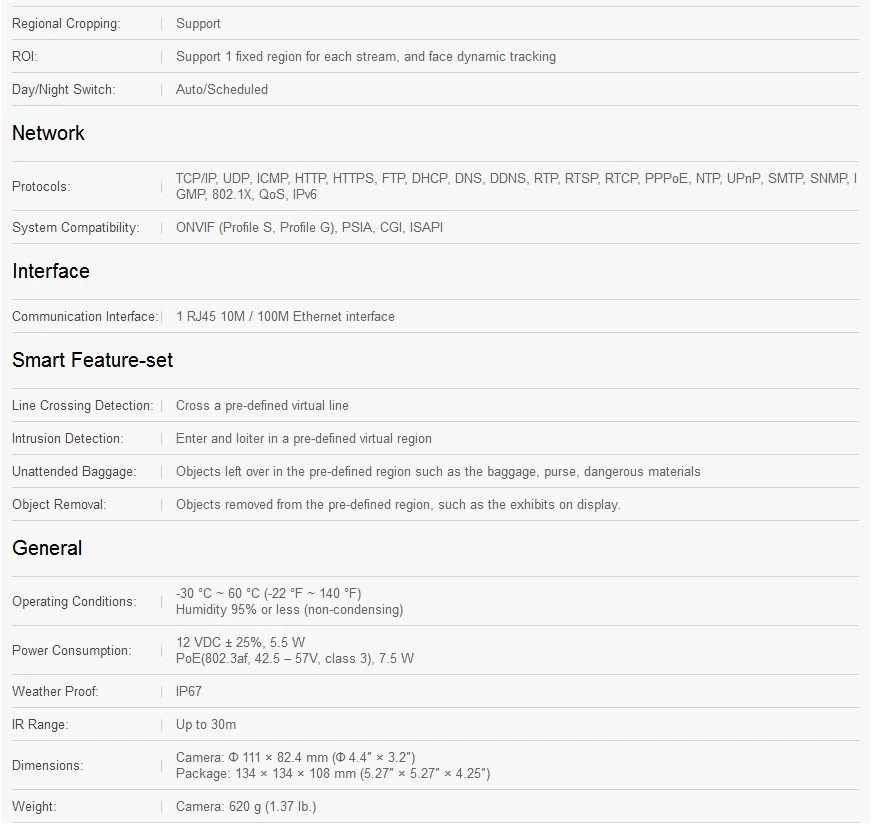Click the General section heading
This screenshot has width=875, height=833.
[x=47, y=548]
